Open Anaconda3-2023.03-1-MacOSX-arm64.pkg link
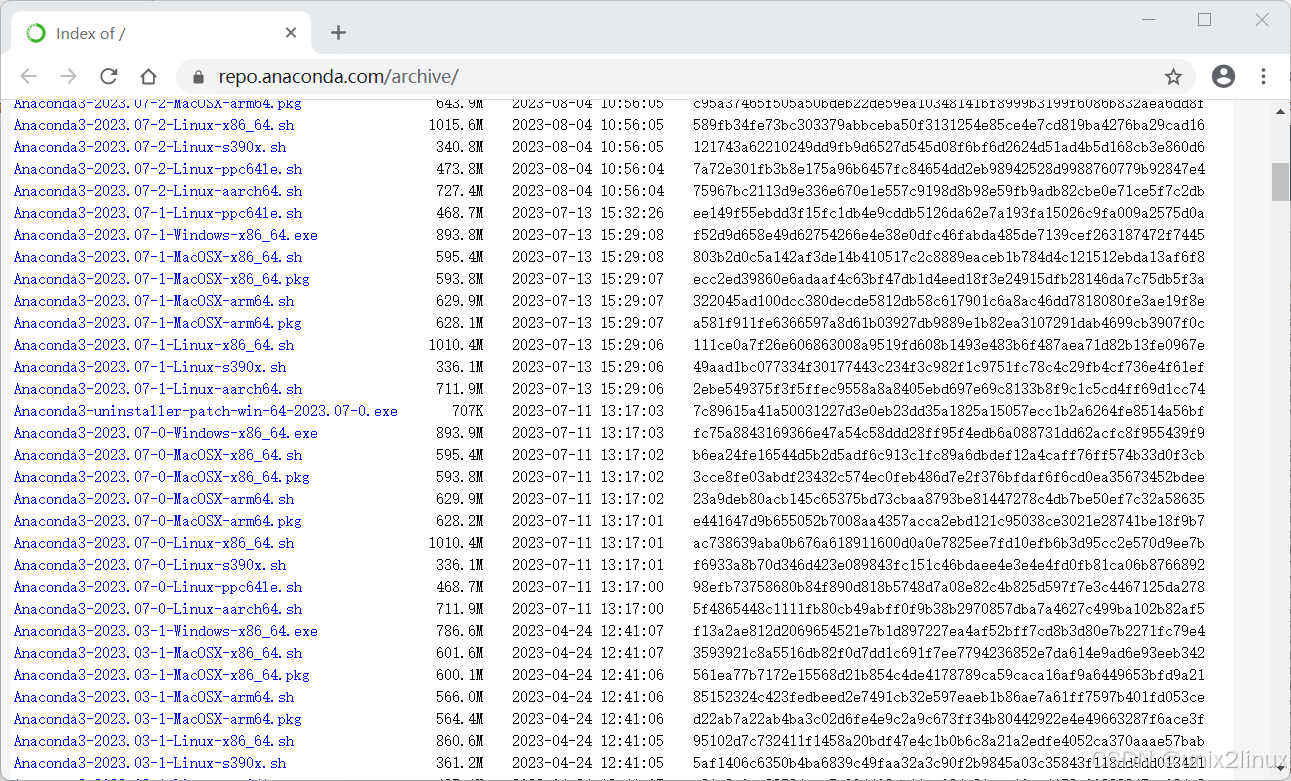This screenshot has height=781, width=1291. pyautogui.click(x=158, y=719)
